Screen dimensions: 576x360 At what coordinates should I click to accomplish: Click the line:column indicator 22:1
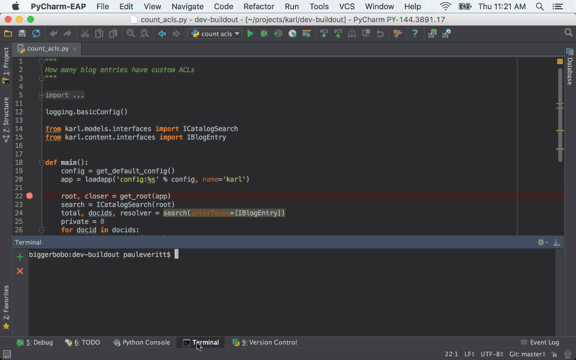pos(451,354)
